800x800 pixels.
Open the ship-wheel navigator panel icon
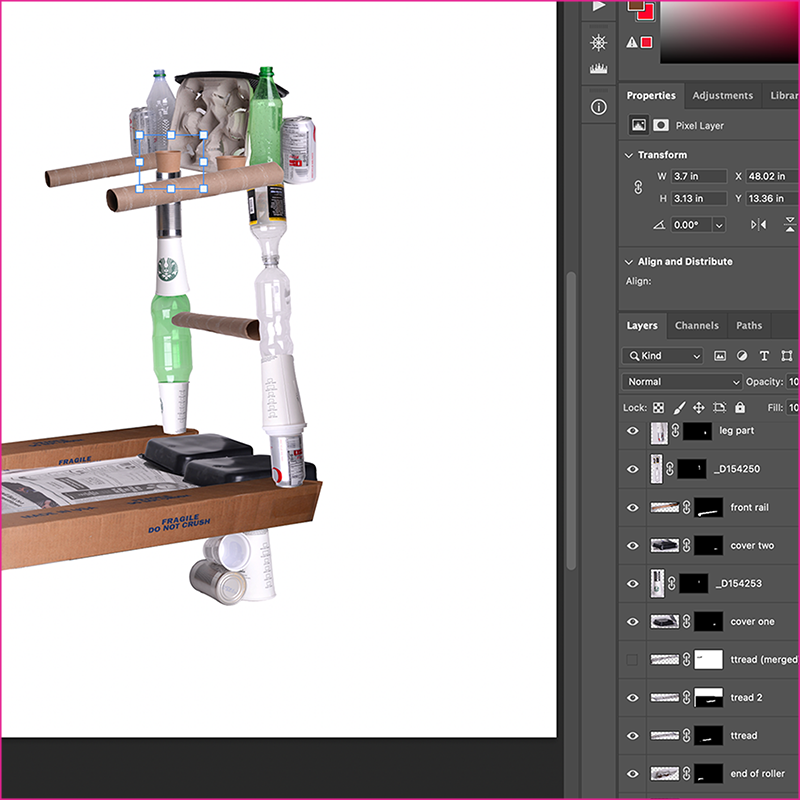[598, 42]
